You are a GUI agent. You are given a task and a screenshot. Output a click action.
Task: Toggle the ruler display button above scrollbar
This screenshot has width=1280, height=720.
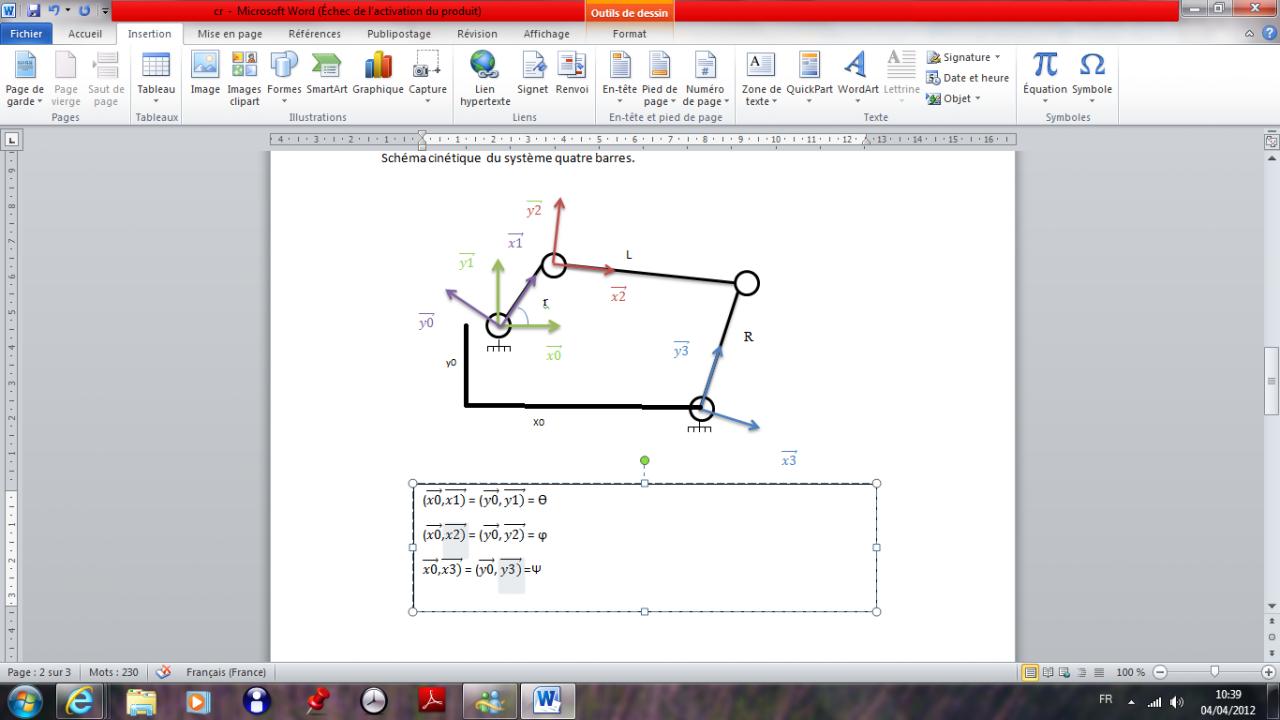point(1272,142)
